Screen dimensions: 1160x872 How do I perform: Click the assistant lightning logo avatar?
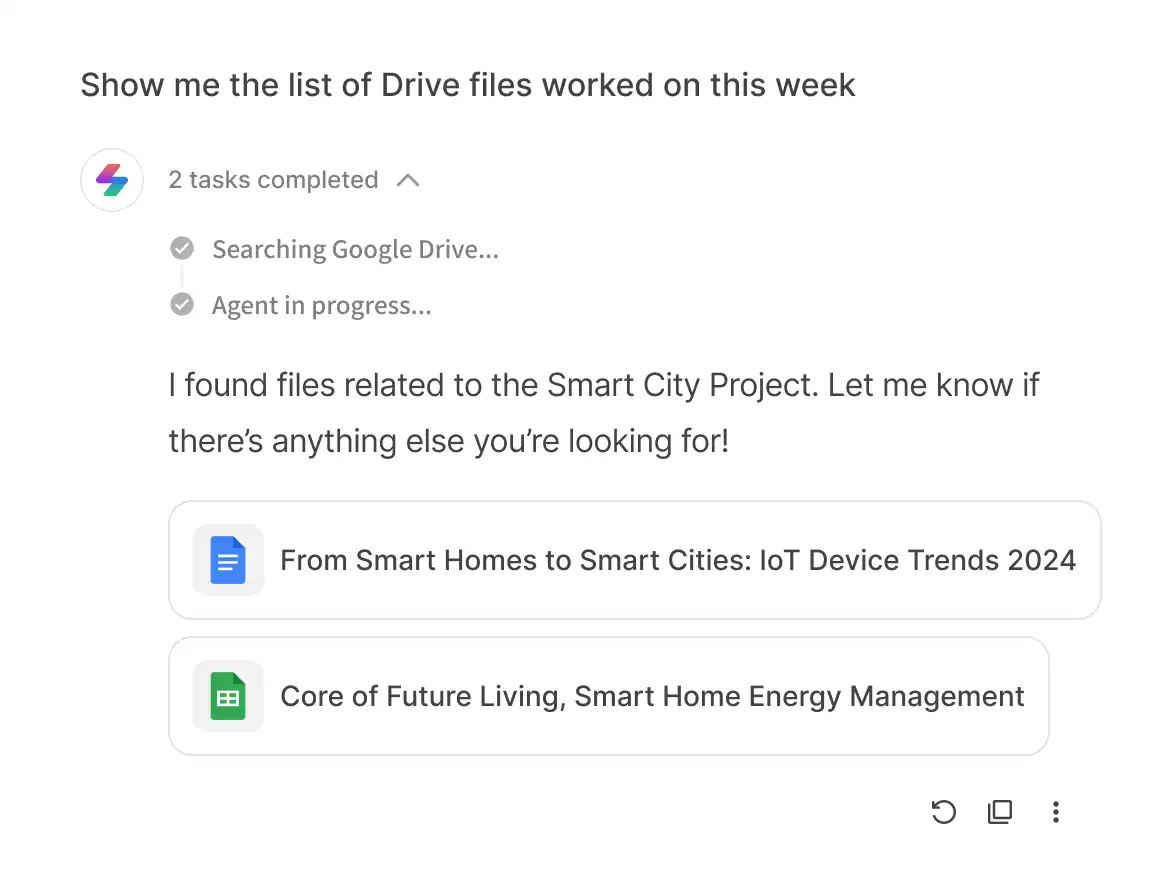(x=112, y=180)
